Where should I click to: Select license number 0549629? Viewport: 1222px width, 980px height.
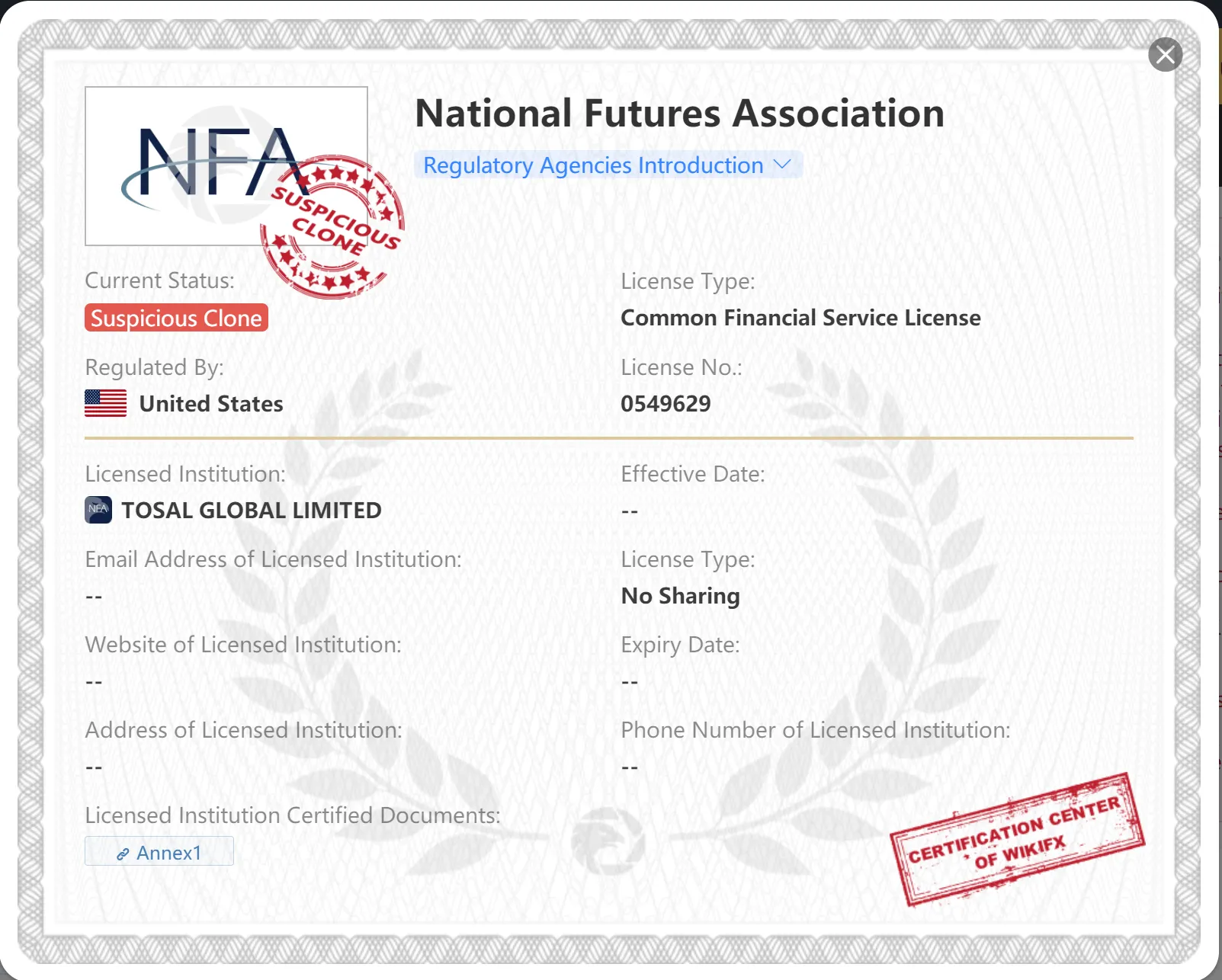tap(666, 403)
